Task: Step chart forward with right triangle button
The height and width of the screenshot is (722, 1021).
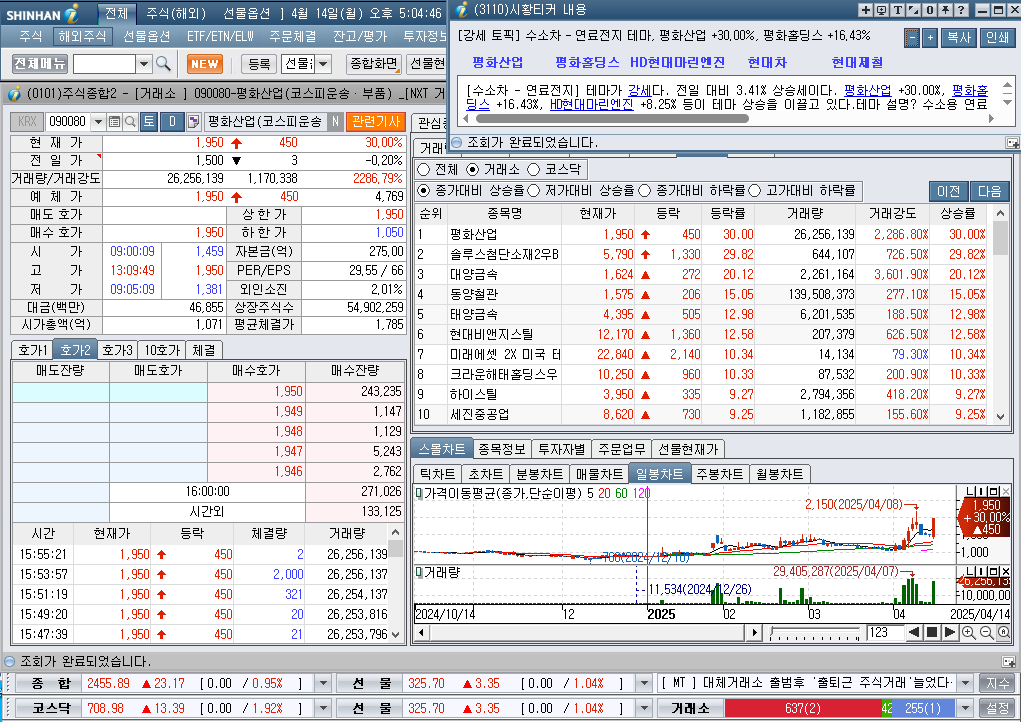Action: 950,632
